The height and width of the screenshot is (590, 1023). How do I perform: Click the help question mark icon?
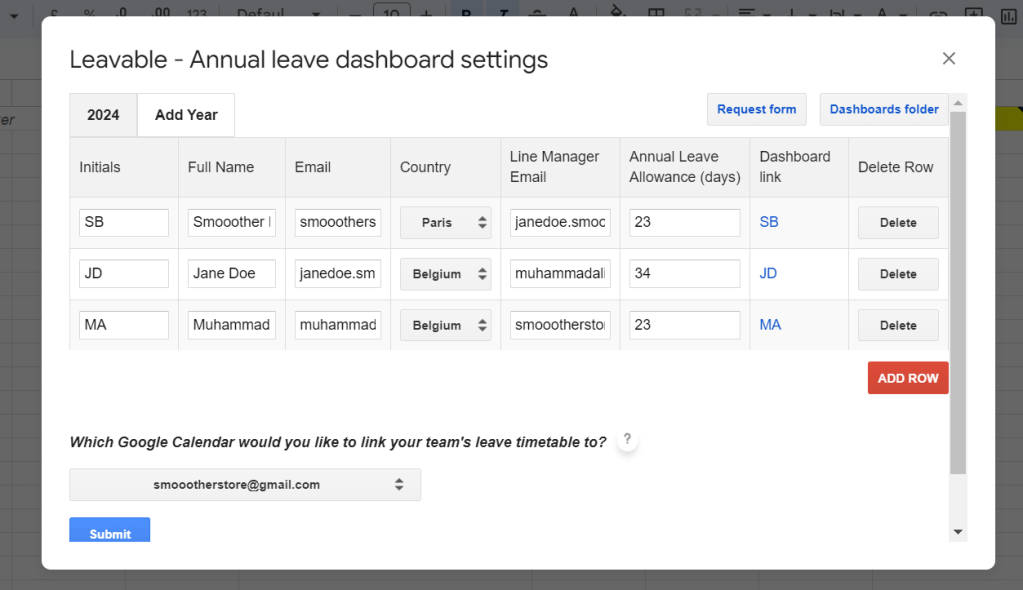pos(627,440)
